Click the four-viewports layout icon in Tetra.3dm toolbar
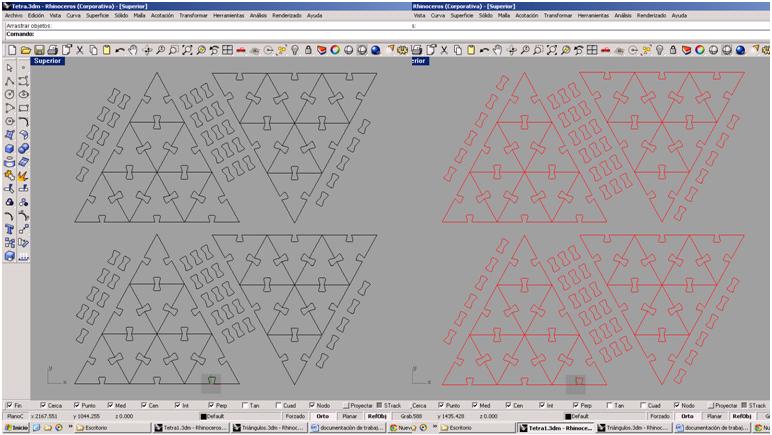This screenshot has height=435, width=772. (227, 50)
